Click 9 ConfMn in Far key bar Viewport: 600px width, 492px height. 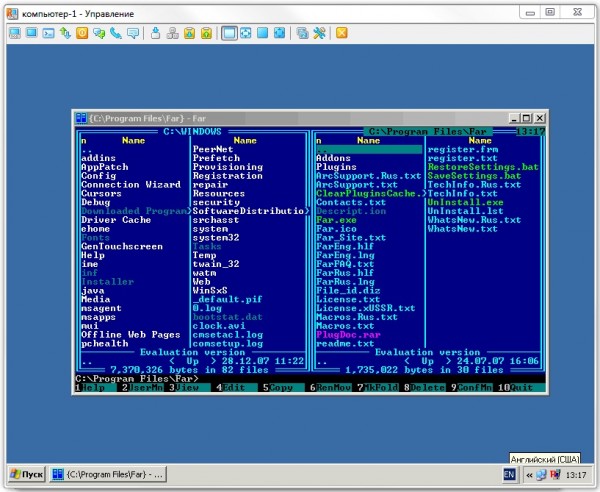(471, 388)
